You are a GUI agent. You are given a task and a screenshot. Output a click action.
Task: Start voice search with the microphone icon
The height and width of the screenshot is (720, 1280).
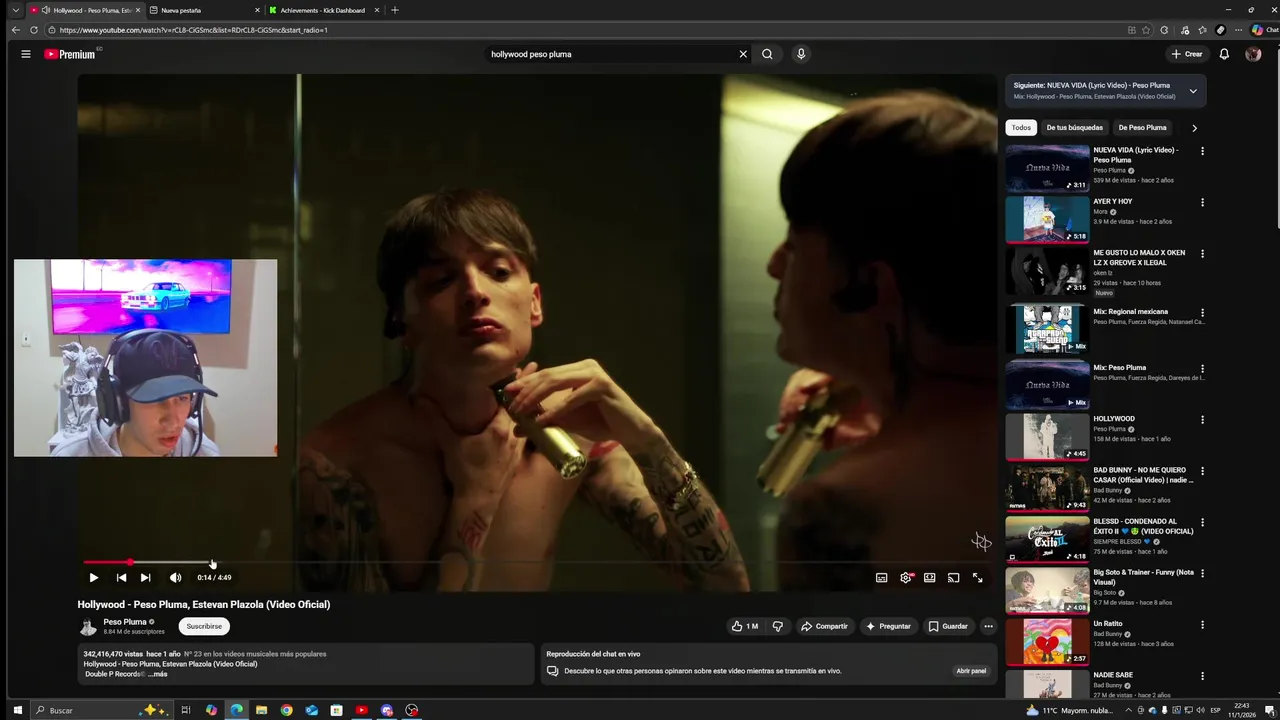coord(801,54)
